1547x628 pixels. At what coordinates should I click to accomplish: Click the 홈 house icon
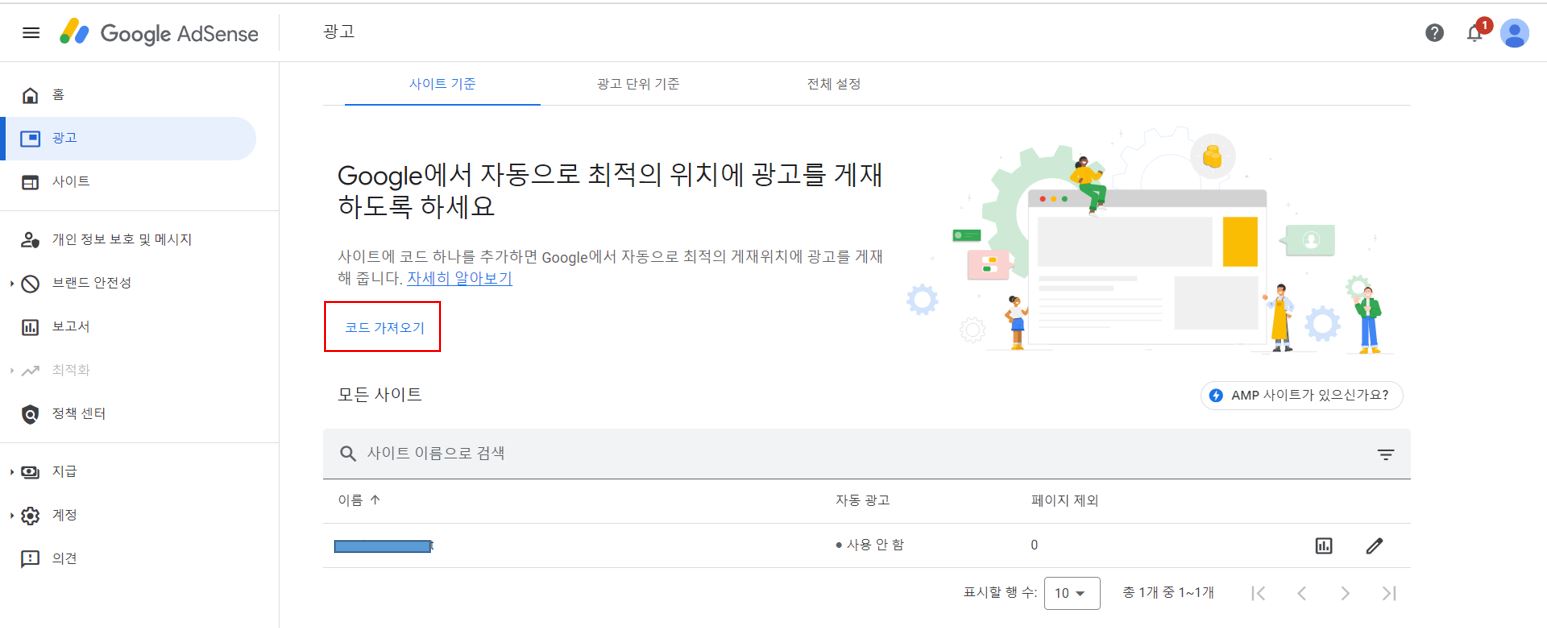pyautogui.click(x=30, y=95)
